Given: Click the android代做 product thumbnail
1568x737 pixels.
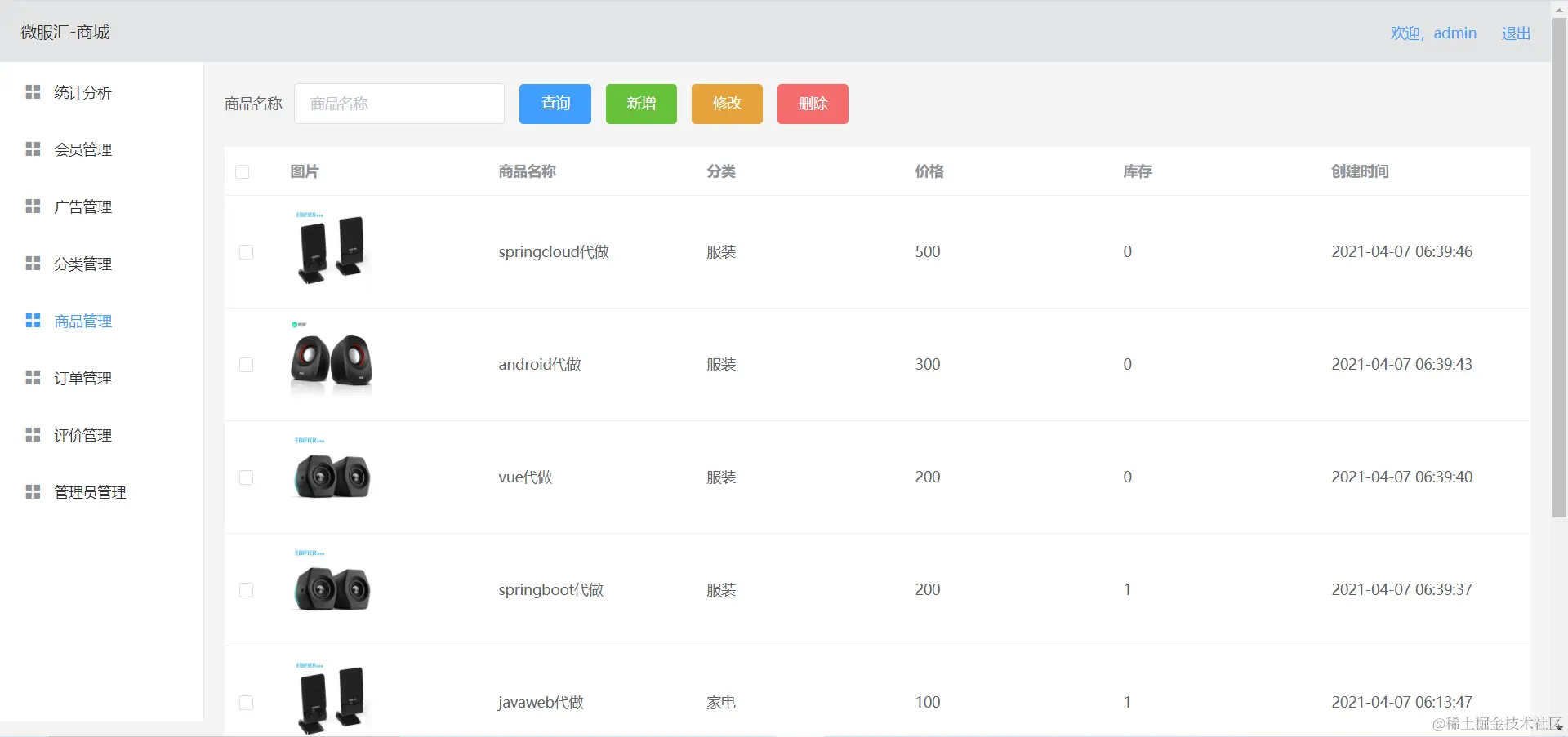Looking at the screenshot, I should click(x=332, y=359).
